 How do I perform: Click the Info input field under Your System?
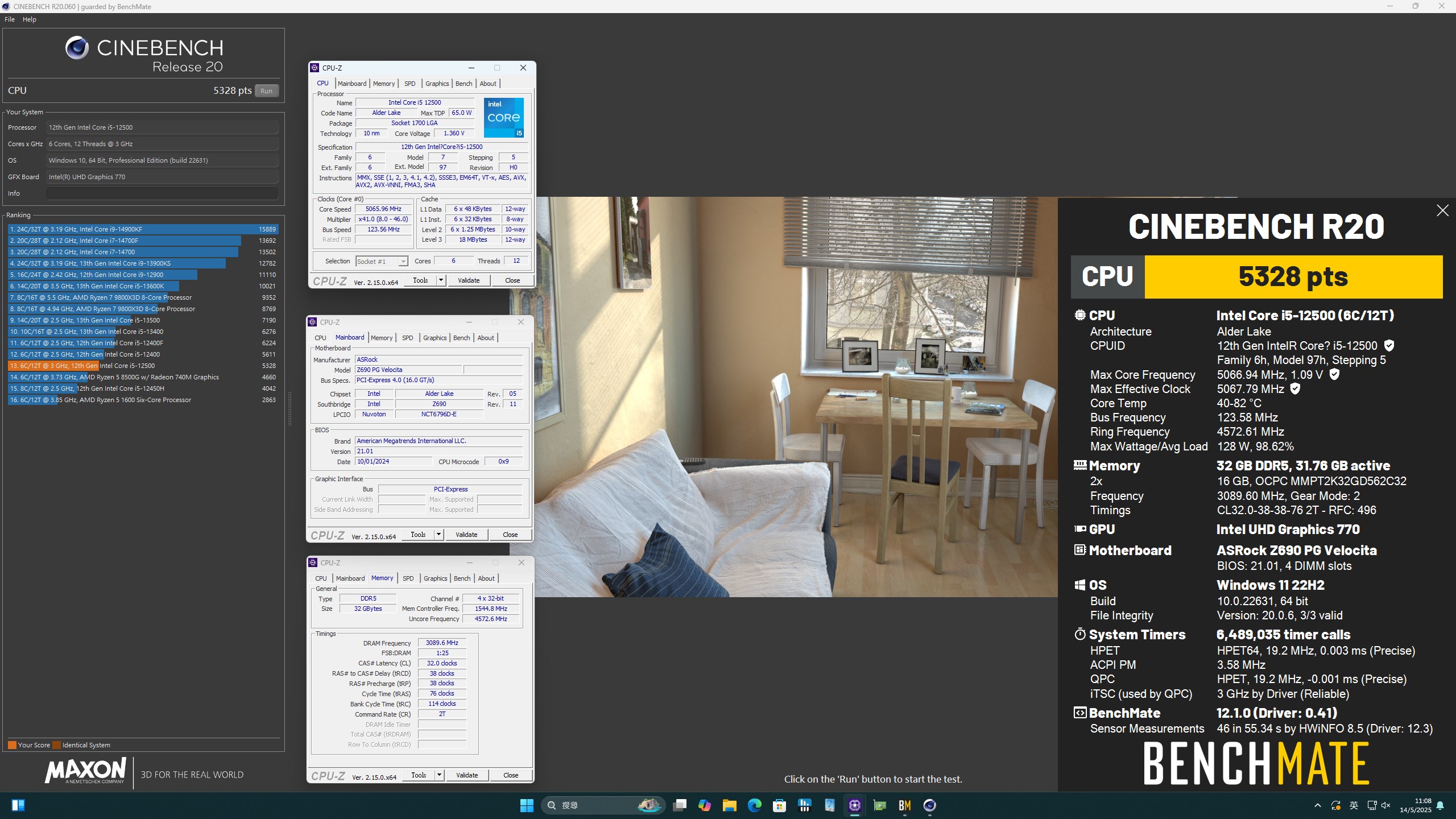(x=162, y=193)
